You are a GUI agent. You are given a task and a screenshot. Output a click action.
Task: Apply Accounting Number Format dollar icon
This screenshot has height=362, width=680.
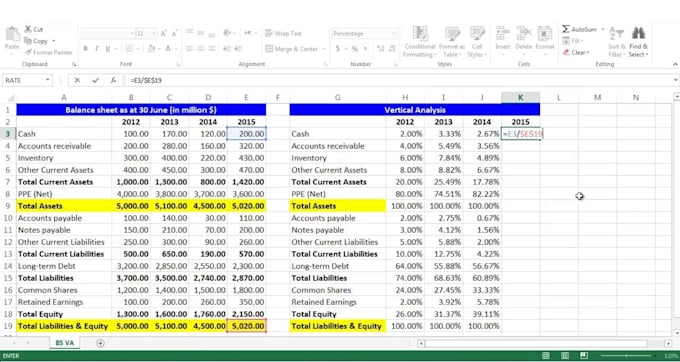338,49
